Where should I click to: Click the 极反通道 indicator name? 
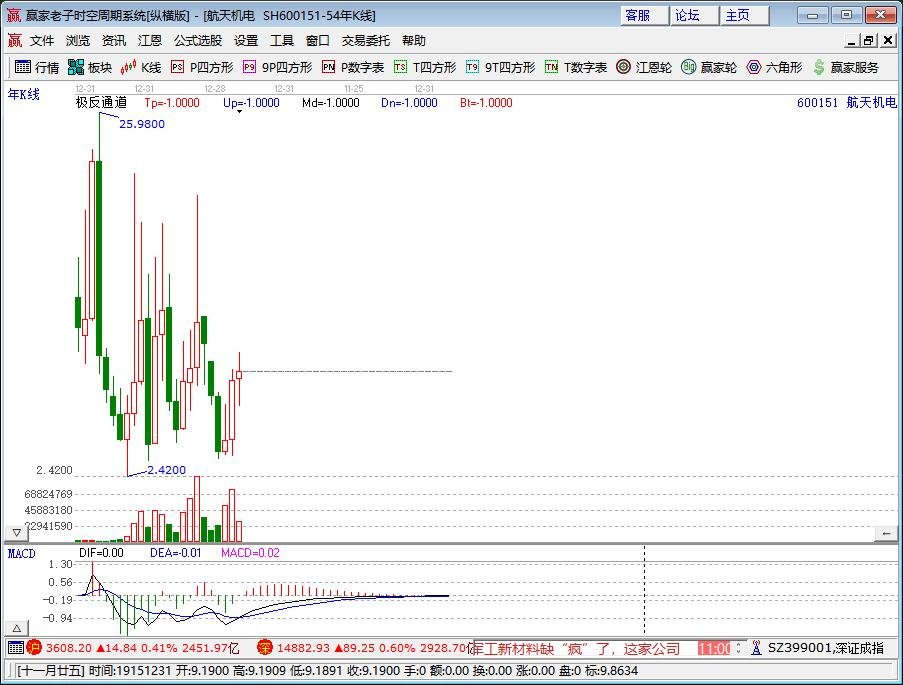coord(101,103)
